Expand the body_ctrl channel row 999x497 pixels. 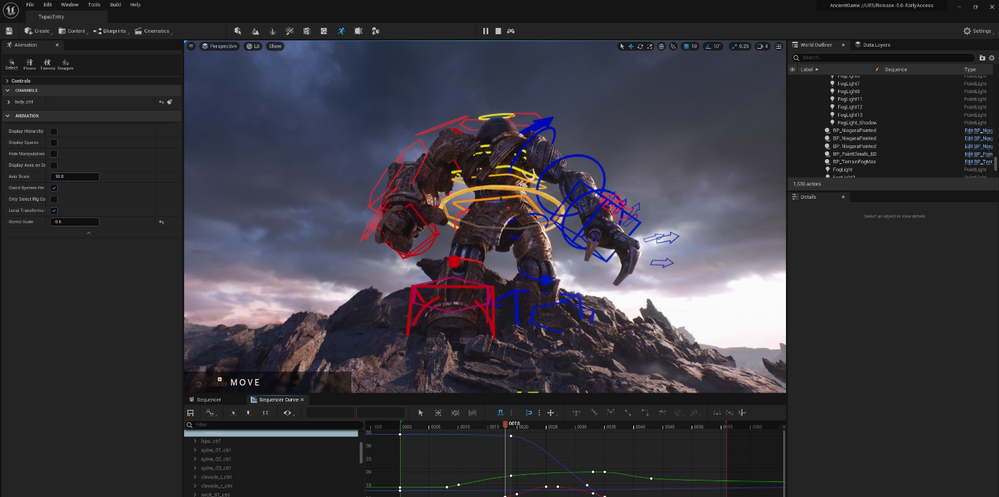click(8, 102)
